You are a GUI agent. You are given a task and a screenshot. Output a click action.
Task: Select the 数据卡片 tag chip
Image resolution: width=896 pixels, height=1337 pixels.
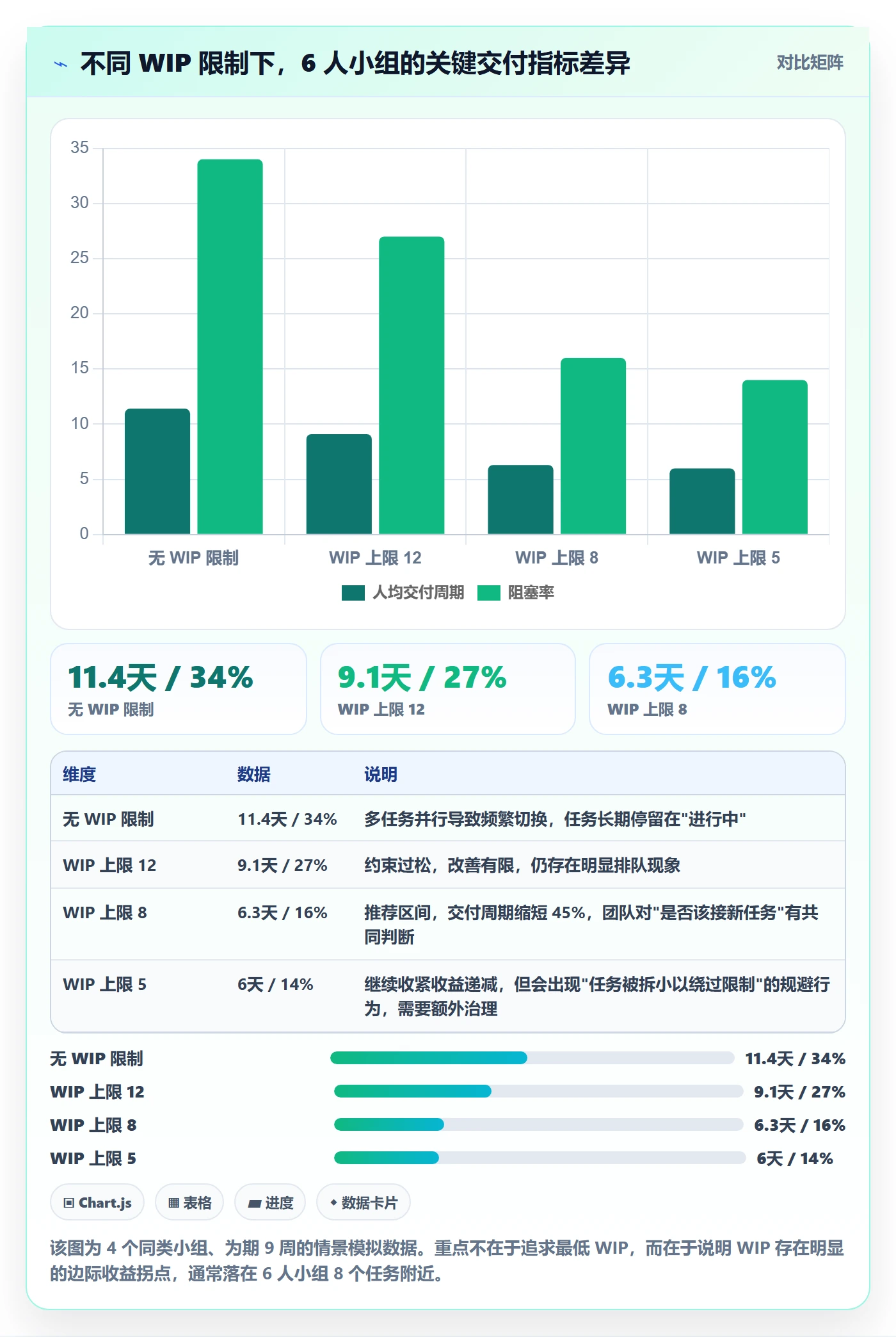pyautogui.click(x=364, y=1203)
